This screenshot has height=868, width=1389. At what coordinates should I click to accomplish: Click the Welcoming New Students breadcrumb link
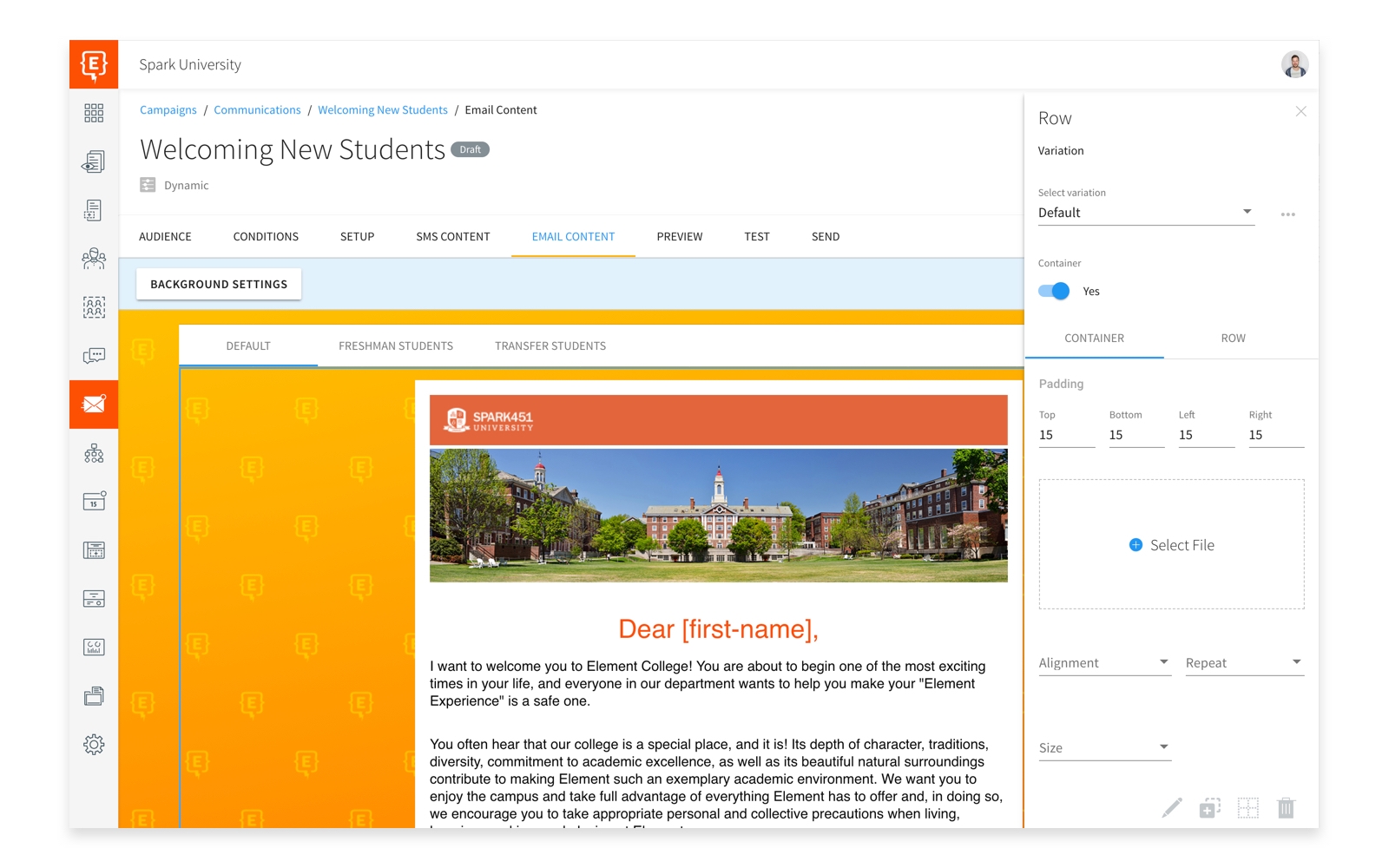pos(383,110)
